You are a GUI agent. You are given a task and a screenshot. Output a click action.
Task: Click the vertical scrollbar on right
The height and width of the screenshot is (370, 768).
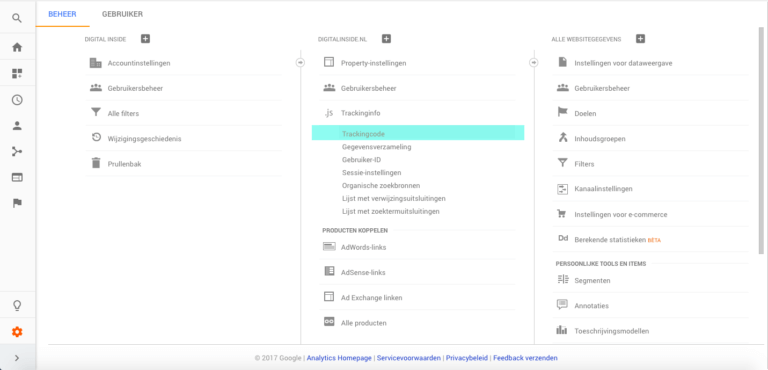[x=761, y=140]
